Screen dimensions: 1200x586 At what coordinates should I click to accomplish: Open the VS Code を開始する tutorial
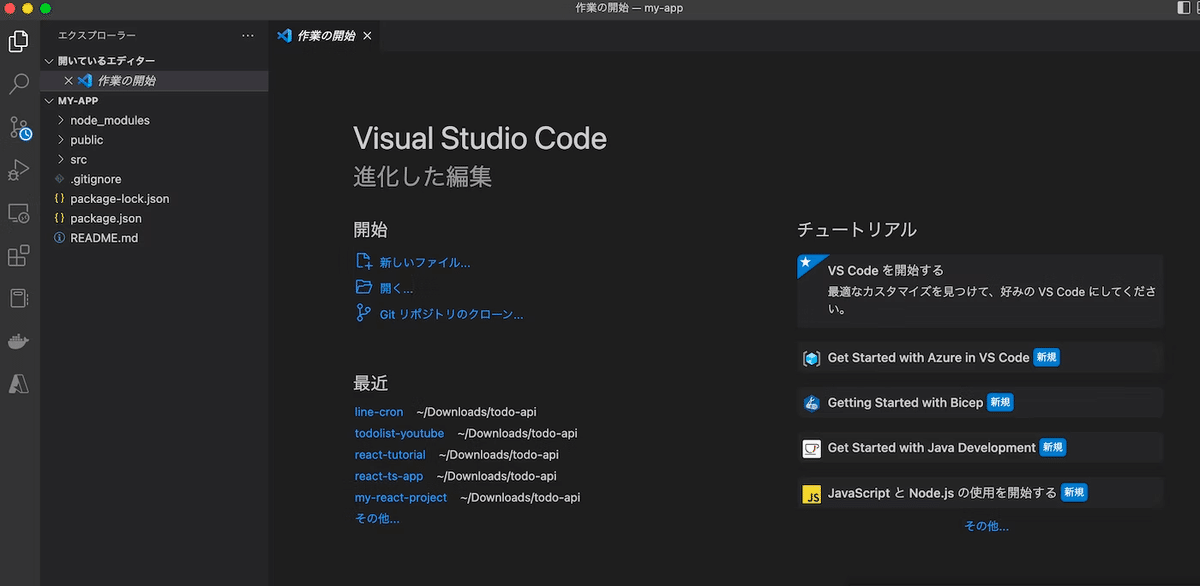980,290
